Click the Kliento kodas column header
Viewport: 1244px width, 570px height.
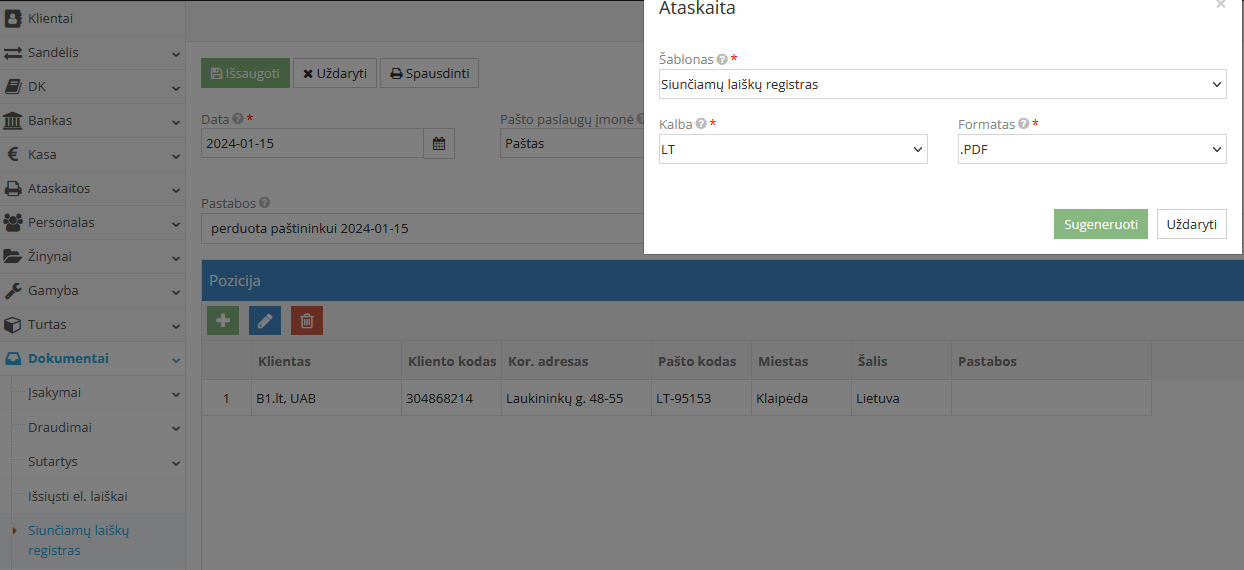[452, 361]
